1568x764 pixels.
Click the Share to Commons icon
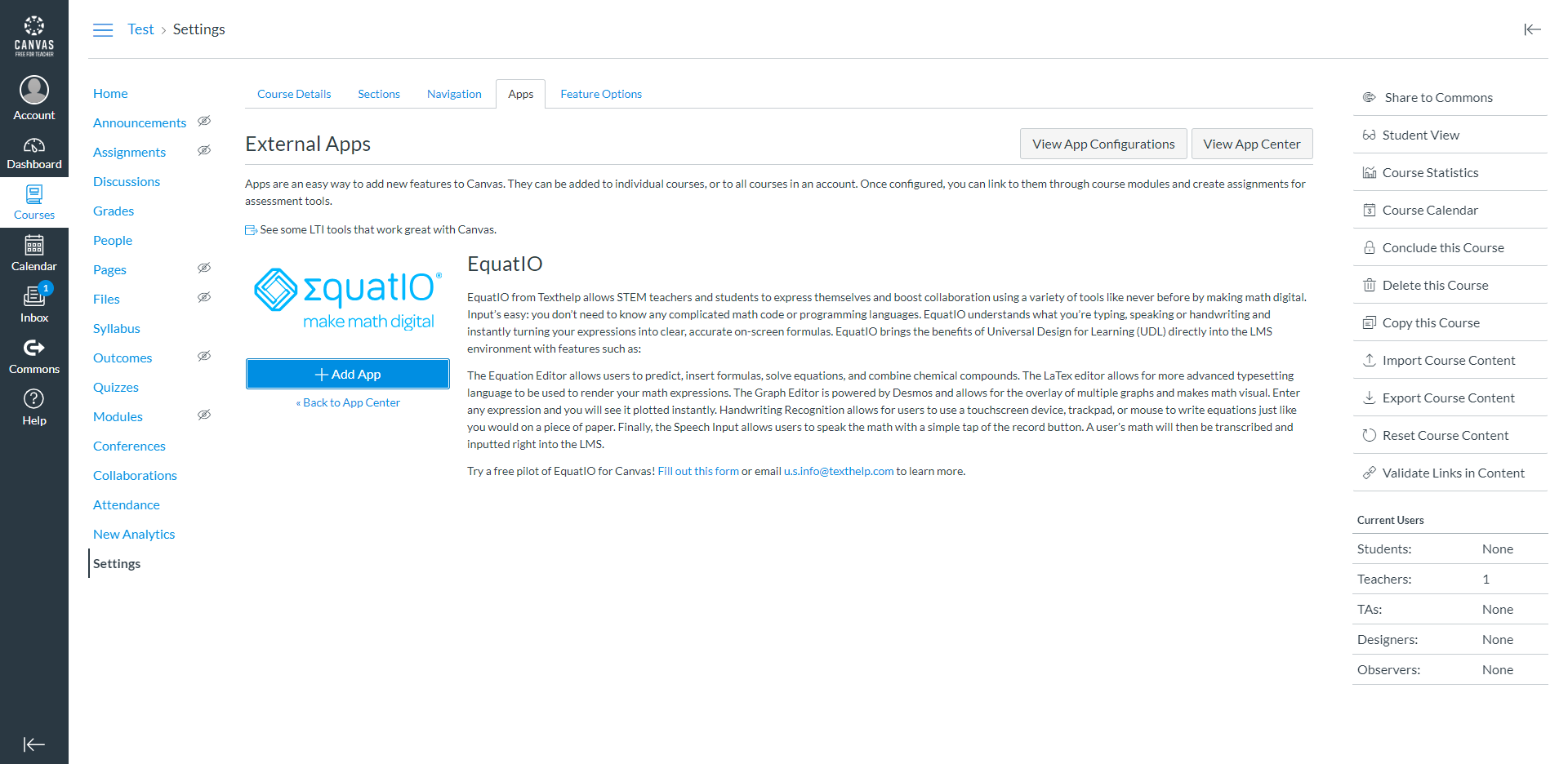coord(1370,98)
